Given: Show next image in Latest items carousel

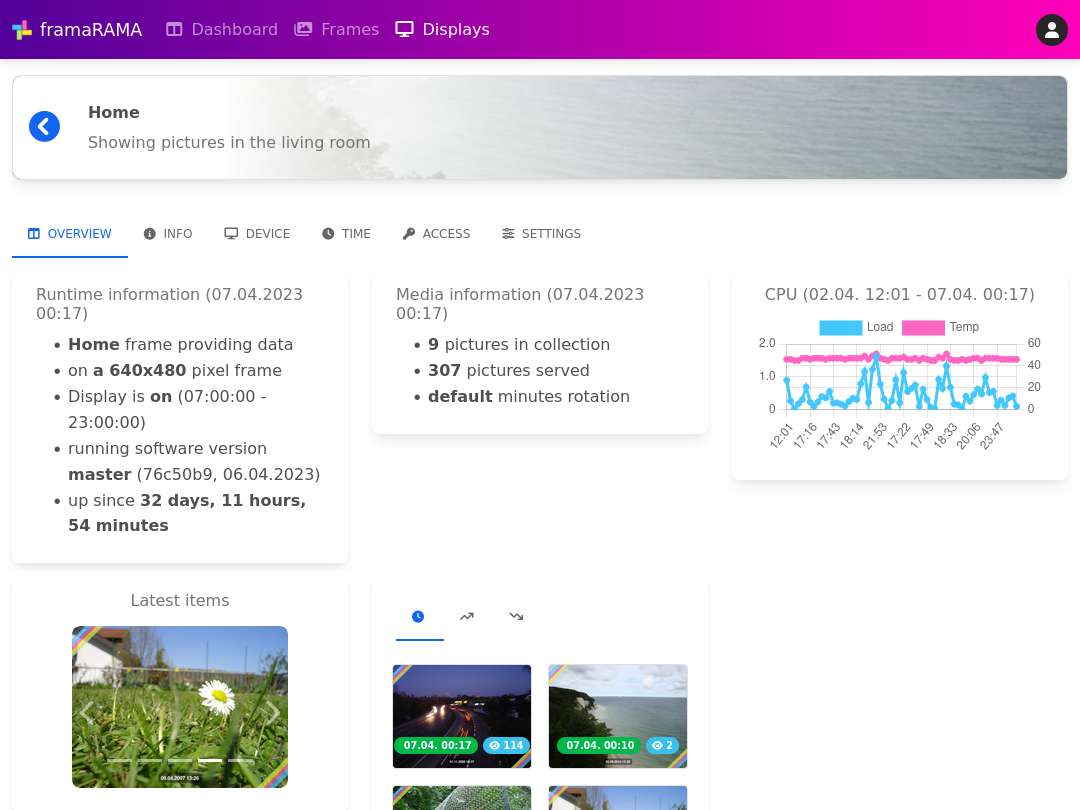Looking at the screenshot, I should tap(272, 712).
